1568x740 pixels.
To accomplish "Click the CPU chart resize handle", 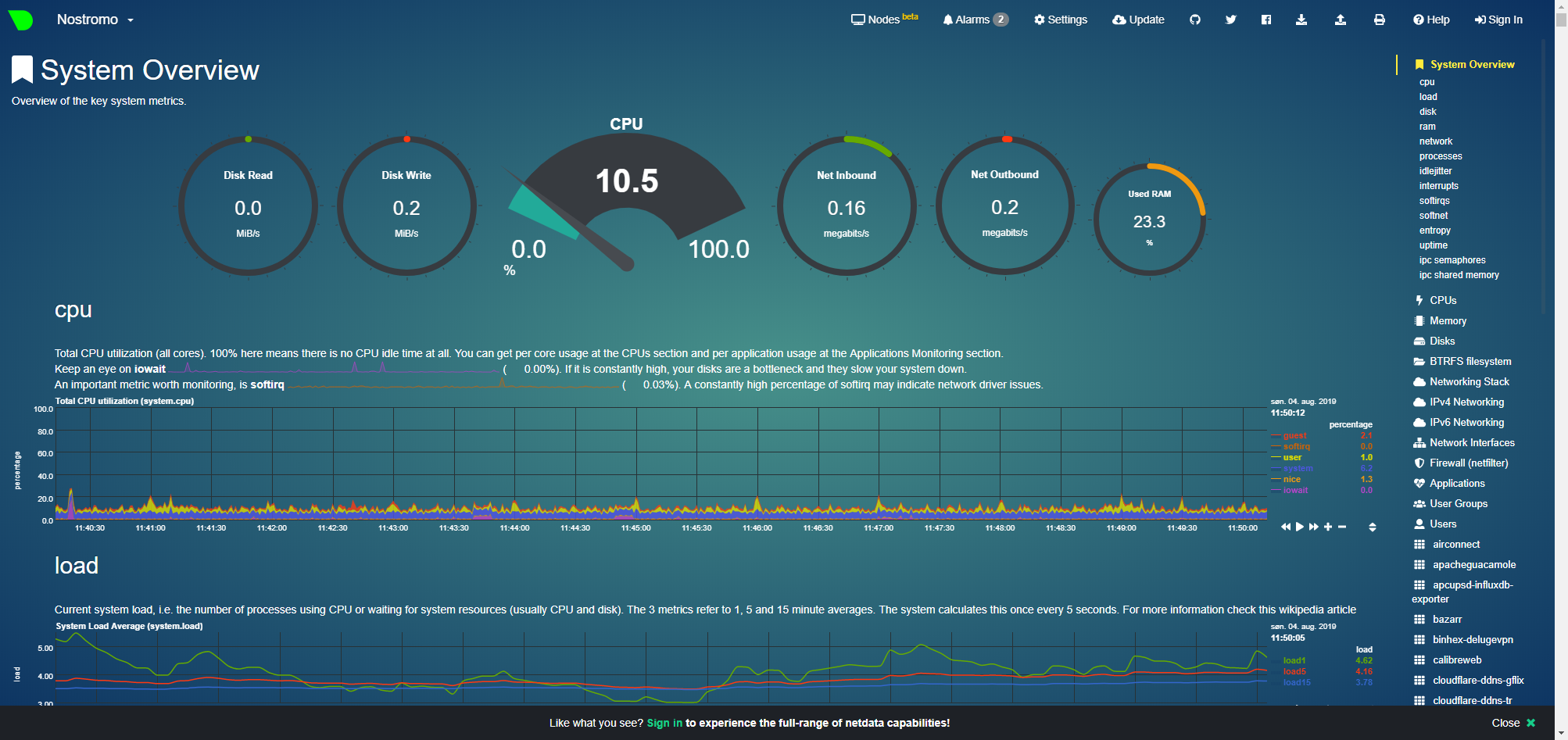I will pyautogui.click(x=1372, y=527).
